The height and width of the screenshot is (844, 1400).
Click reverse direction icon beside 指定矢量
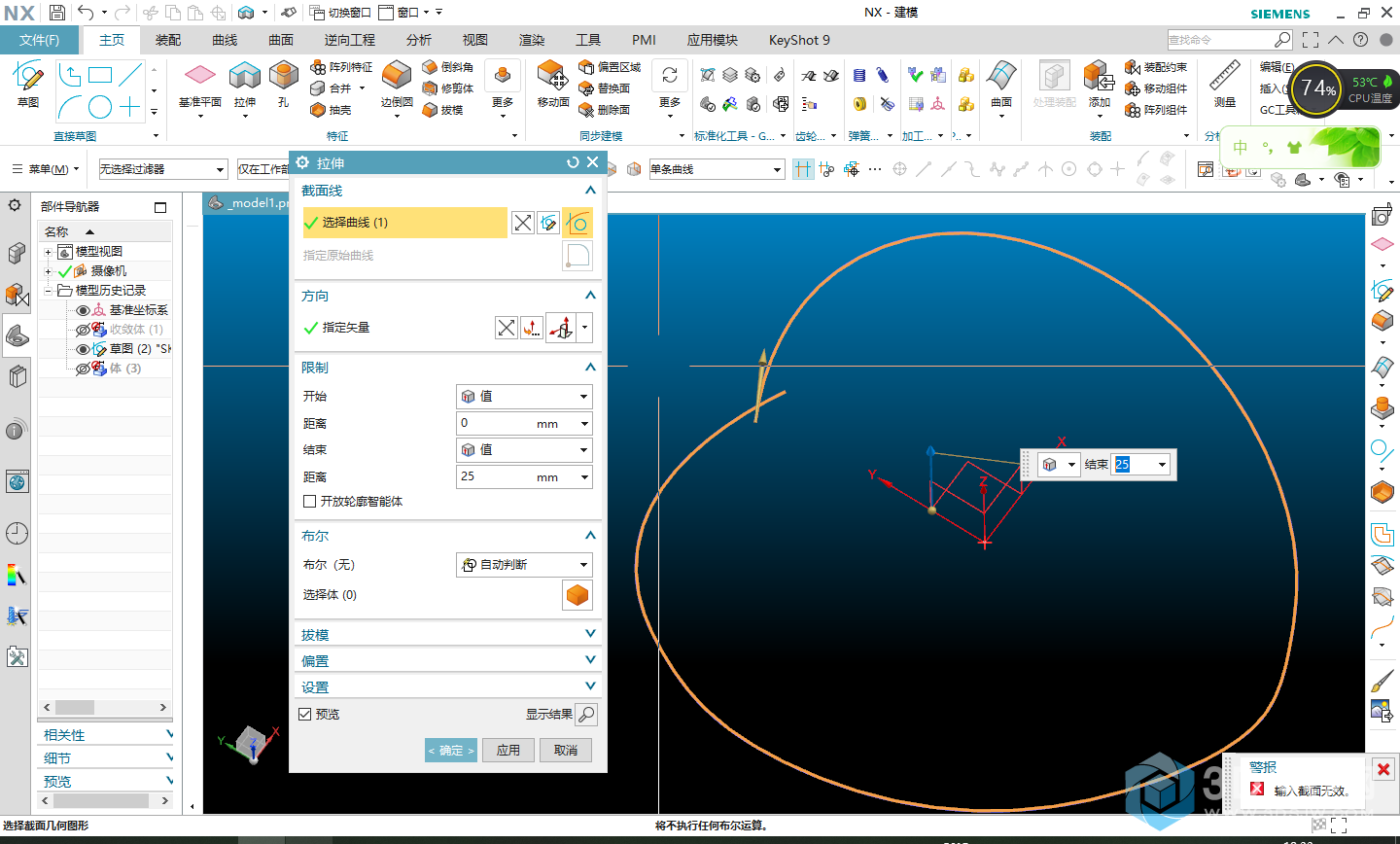pyautogui.click(x=506, y=328)
